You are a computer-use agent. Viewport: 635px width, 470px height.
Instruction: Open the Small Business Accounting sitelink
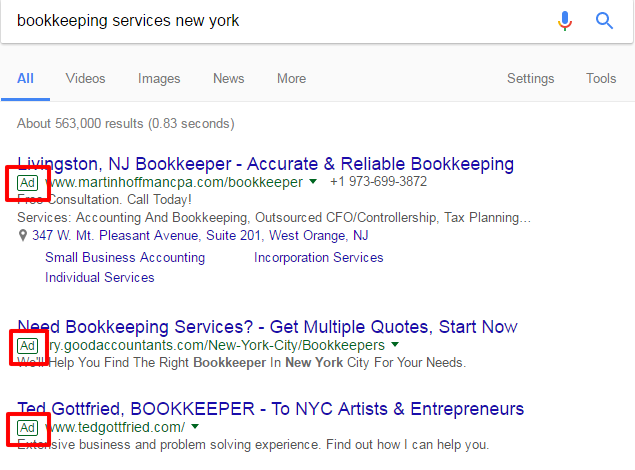coord(125,257)
